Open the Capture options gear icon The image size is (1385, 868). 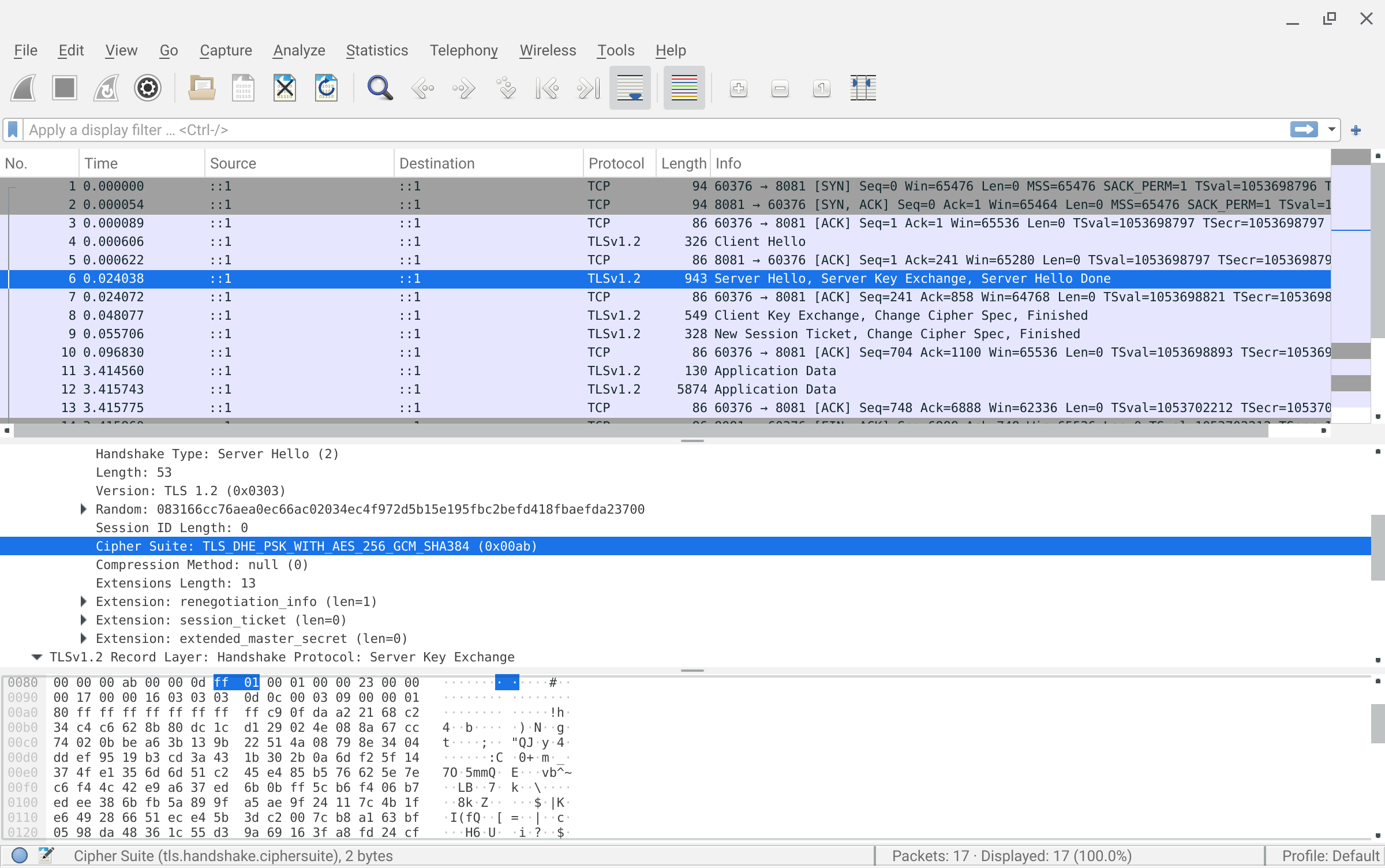[147, 88]
